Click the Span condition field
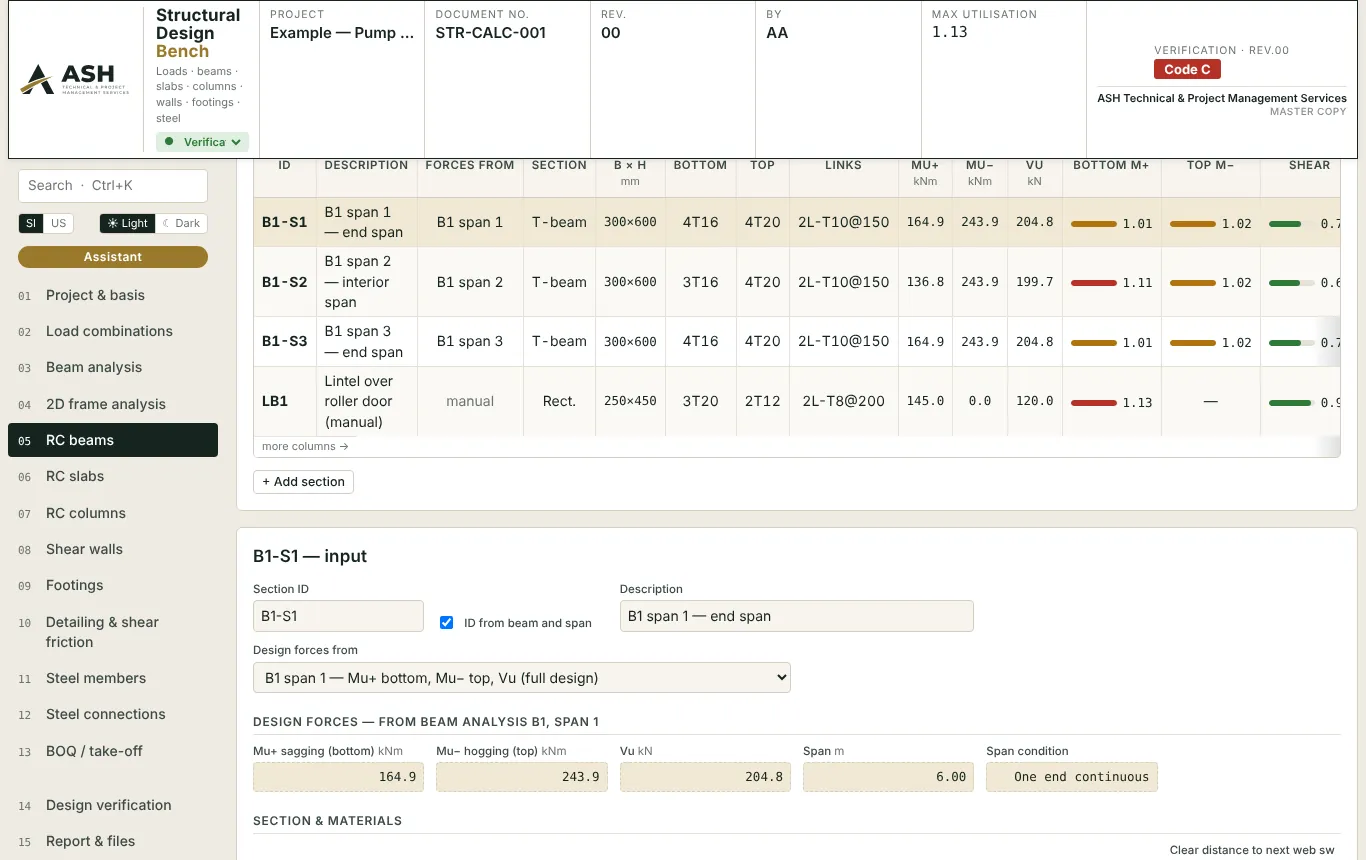This screenshot has height=860, width=1366. tap(1072, 777)
